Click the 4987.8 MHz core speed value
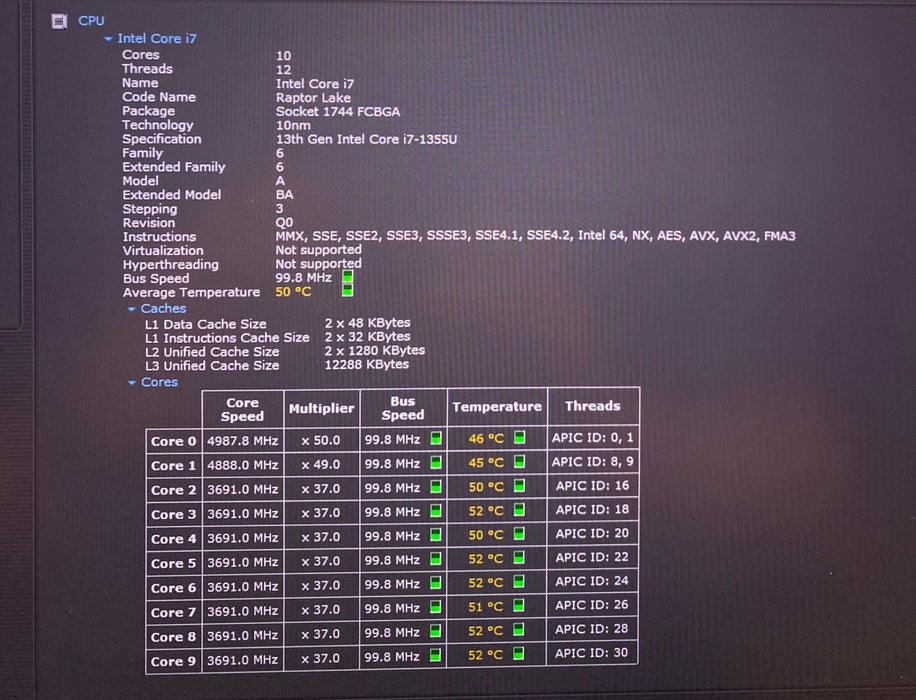Viewport: 916px width, 700px height. click(242, 441)
